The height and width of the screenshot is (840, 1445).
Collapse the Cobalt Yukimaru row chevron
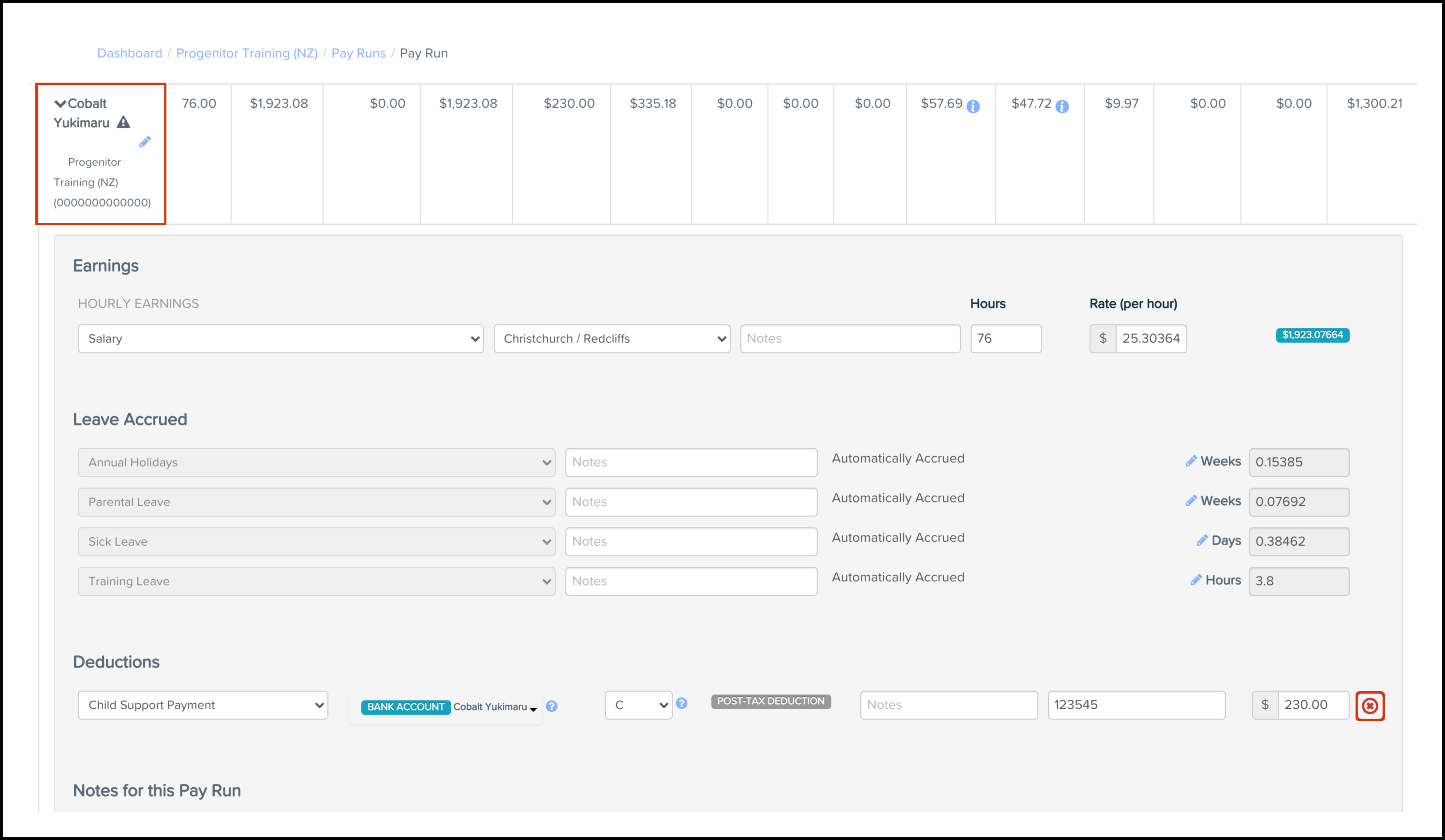tap(60, 104)
